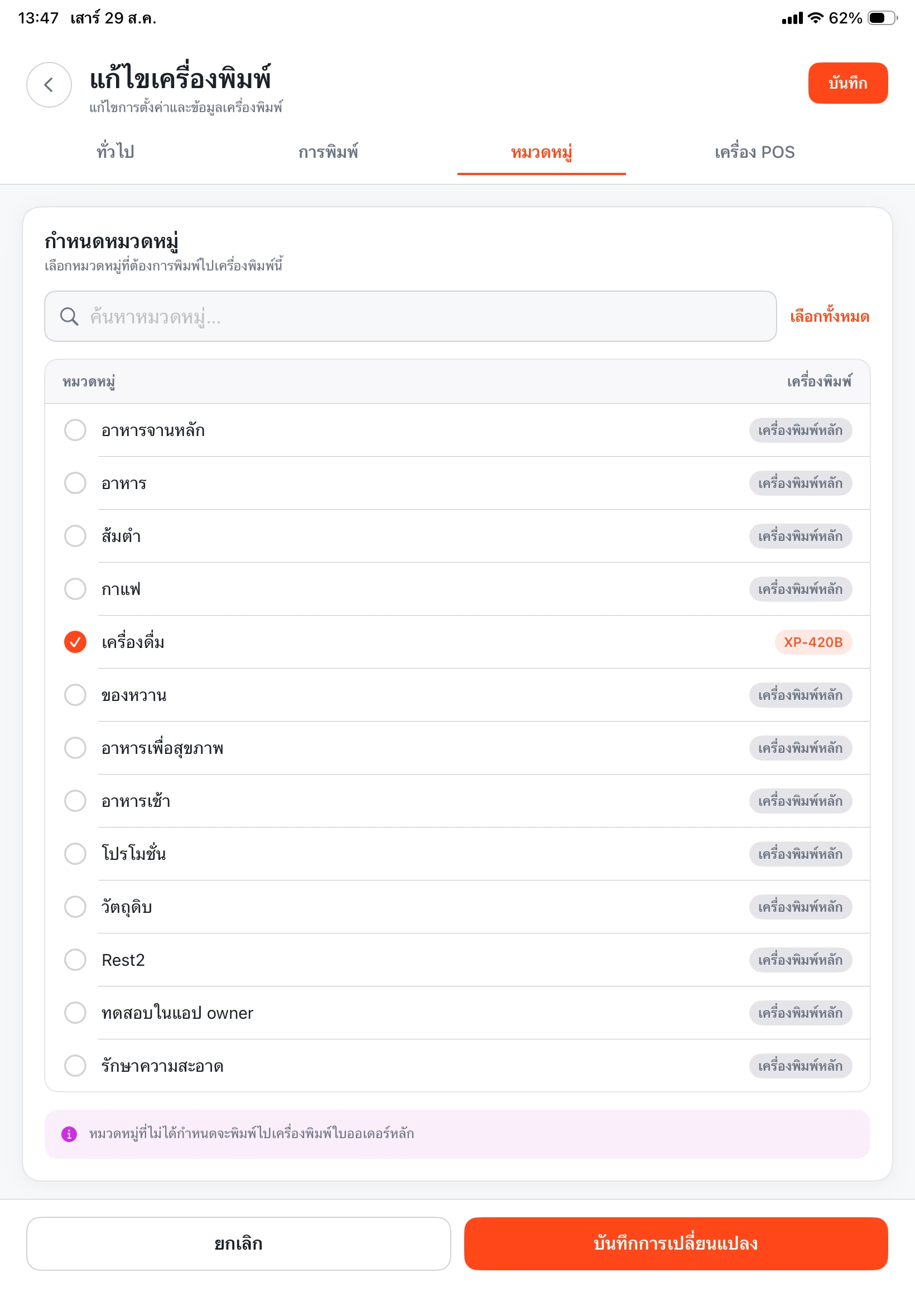Select the กาแฟ category checkbox
Viewport: 915px width, 1316px height.
point(75,589)
